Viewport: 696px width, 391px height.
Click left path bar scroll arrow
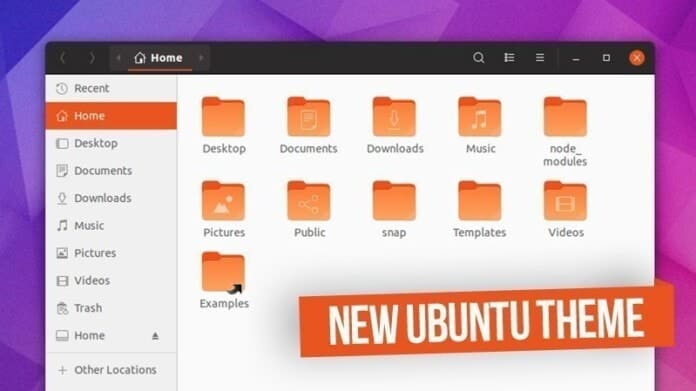119,58
